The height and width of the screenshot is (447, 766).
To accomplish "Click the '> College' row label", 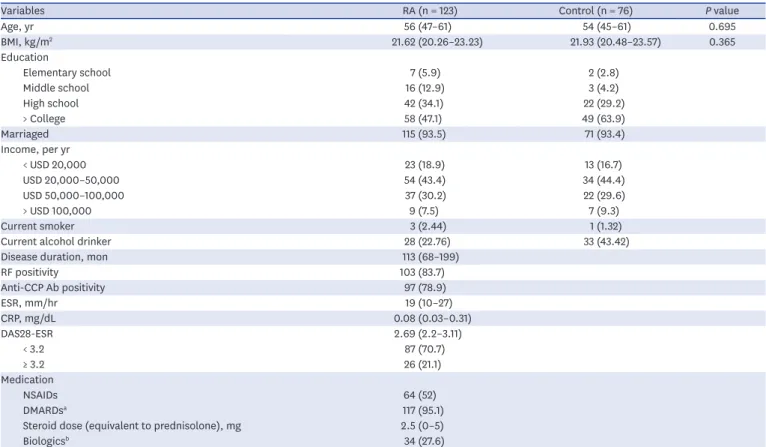I will (44, 119).
